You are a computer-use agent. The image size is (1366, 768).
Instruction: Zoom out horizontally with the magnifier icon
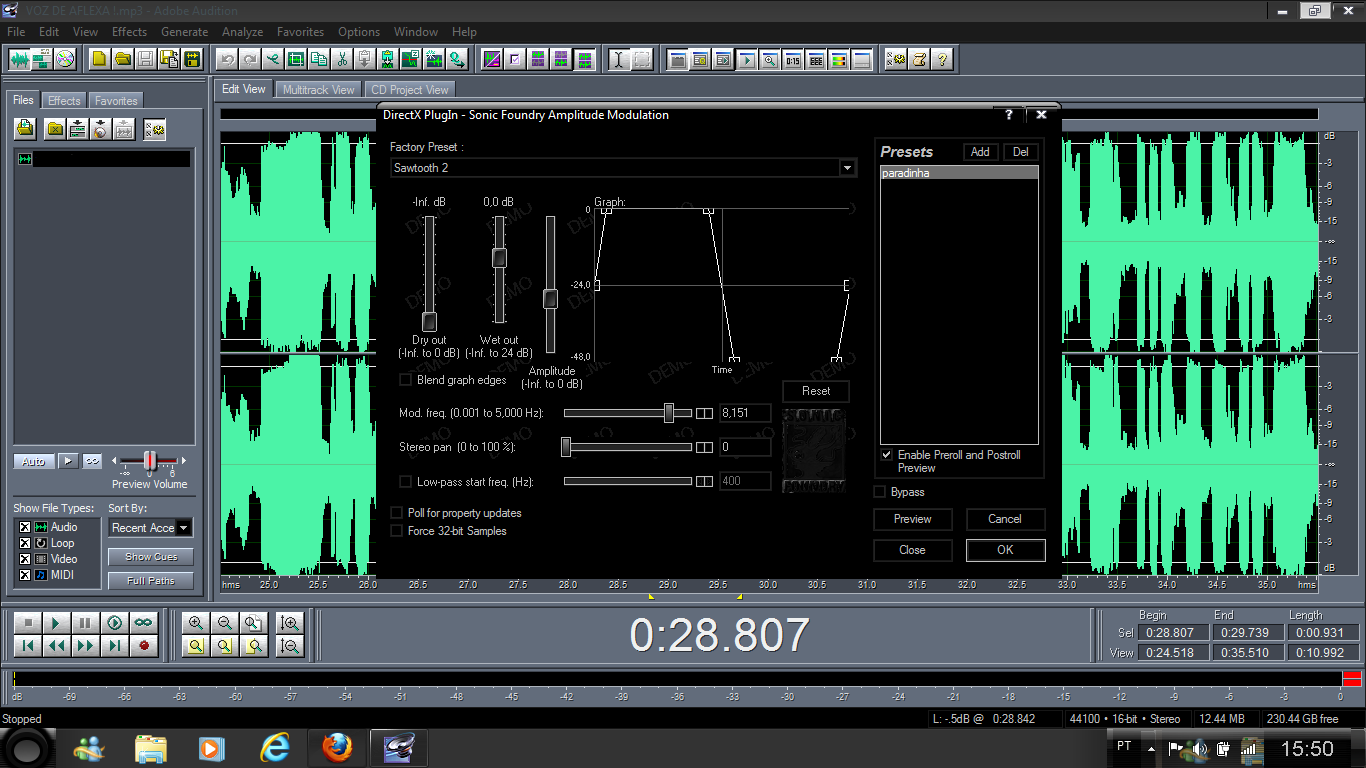(x=225, y=623)
